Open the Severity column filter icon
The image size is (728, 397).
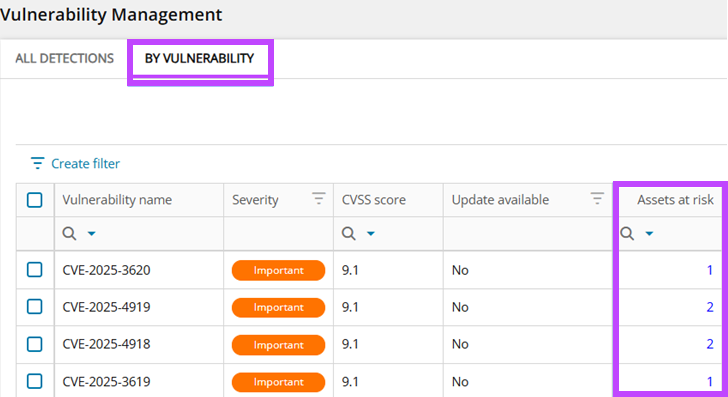tap(318, 199)
